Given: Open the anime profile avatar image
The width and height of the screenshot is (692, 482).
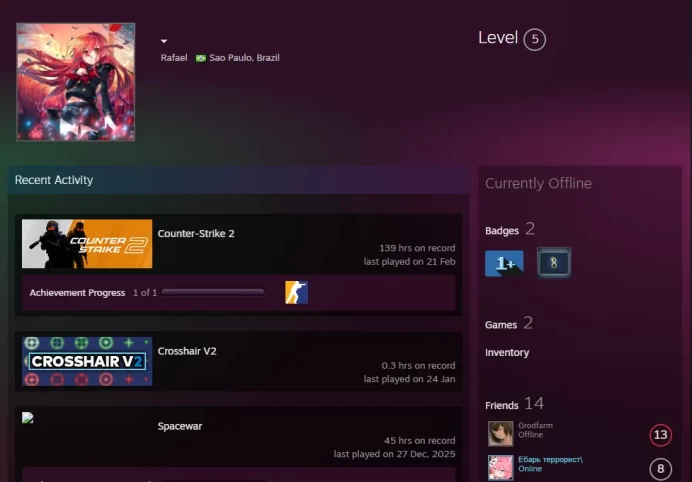Looking at the screenshot, I should (x=75, y=82).
